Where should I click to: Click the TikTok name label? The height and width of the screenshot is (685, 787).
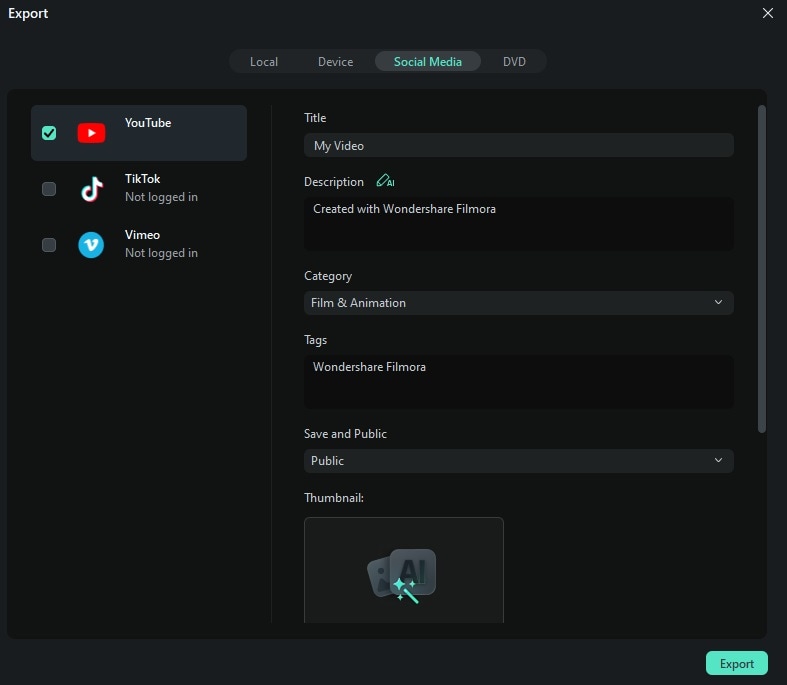tap(143, 179)
